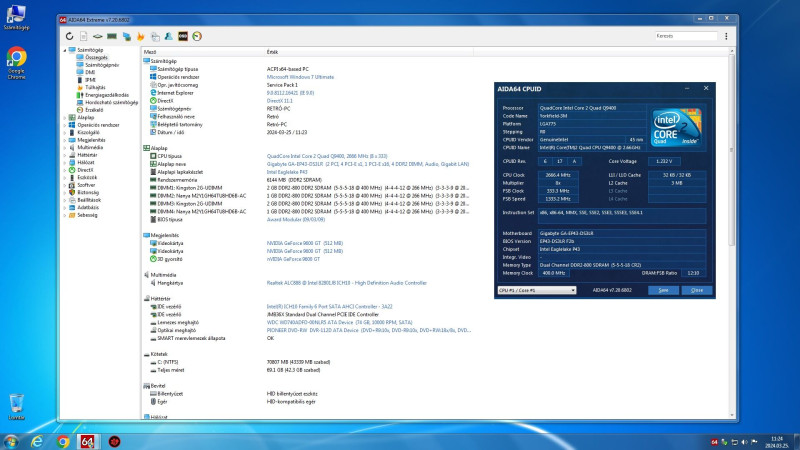
Task: Click the Internet Explorer taskbar icon
Action: pyautogui.click(x=38, y=441)
